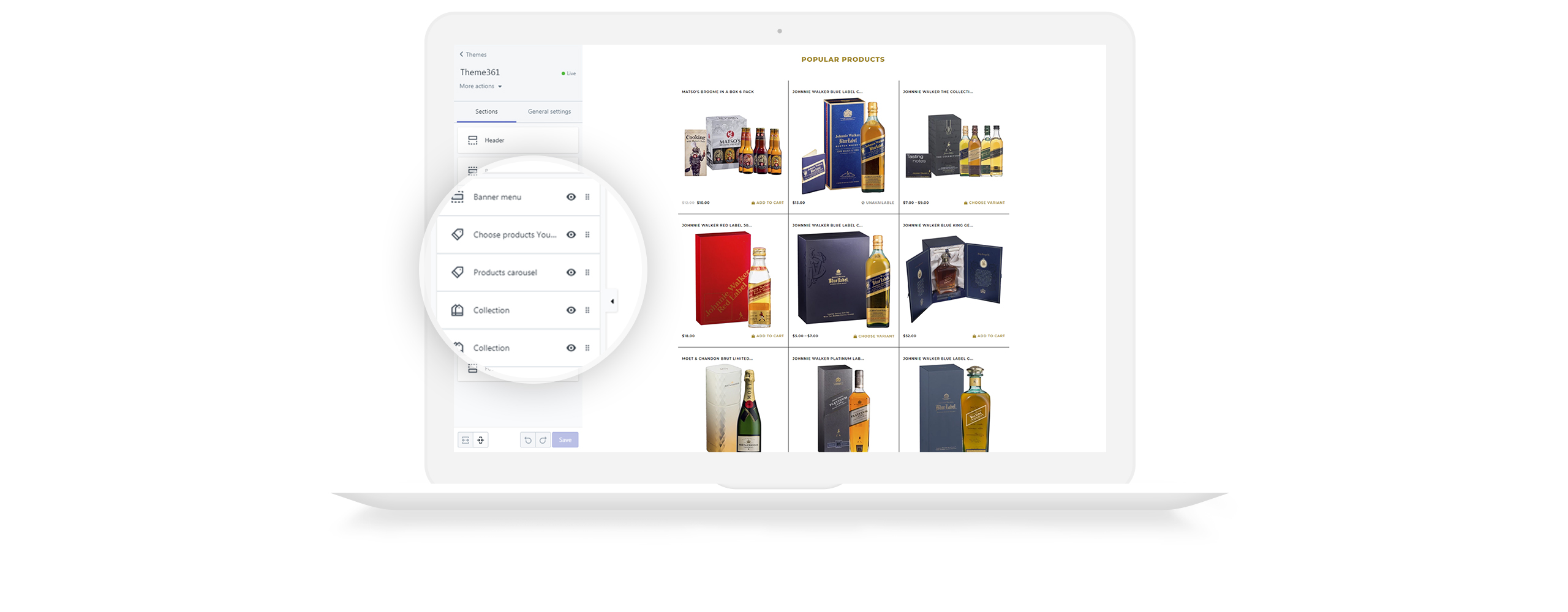This screenshot has height=612, width=1568.
Task: Click the $10.00 sale price on Matso's
Action: (x=703, y=203)
